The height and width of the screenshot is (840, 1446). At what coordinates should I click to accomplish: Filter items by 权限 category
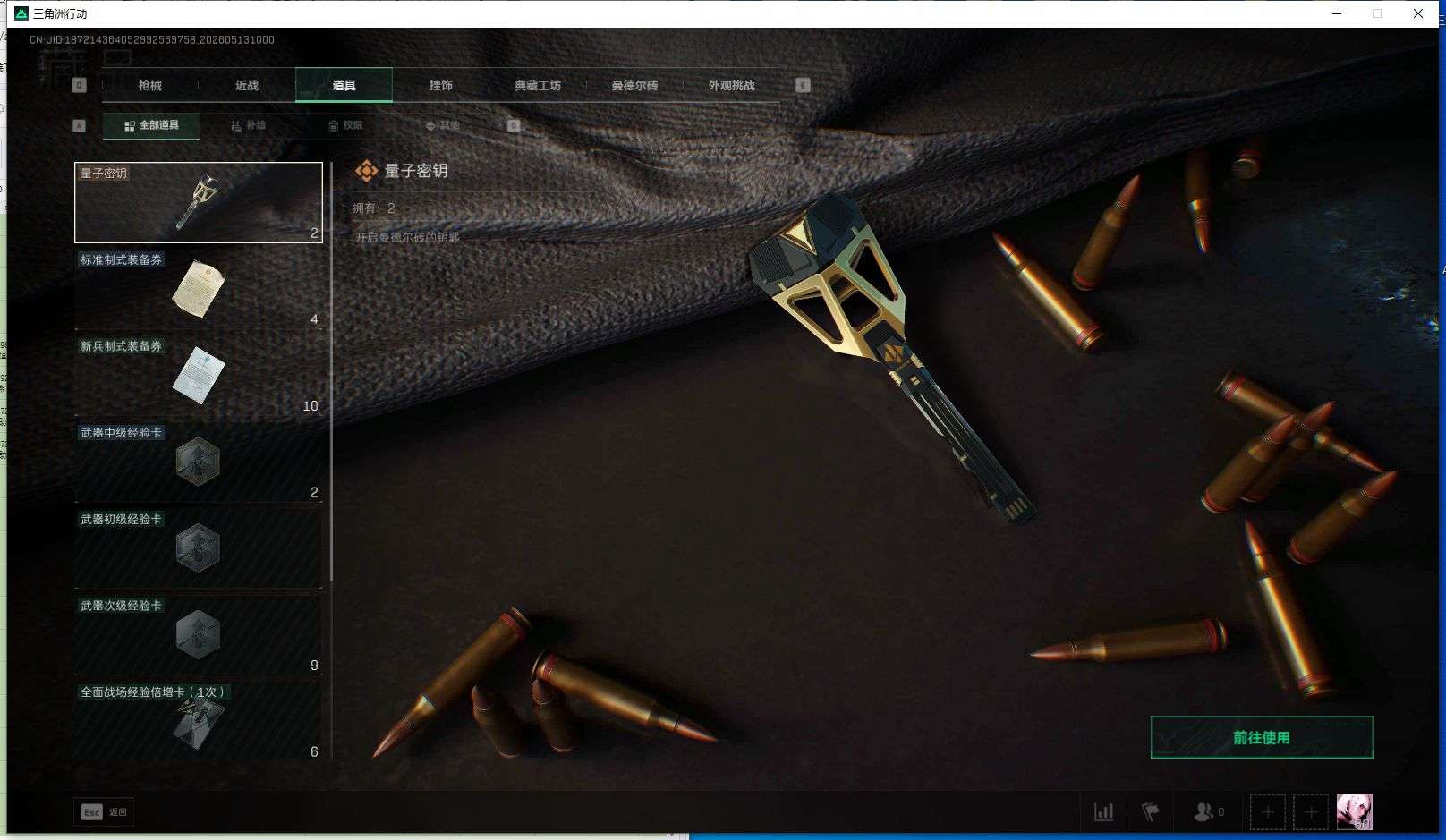(x=345, y=125)
